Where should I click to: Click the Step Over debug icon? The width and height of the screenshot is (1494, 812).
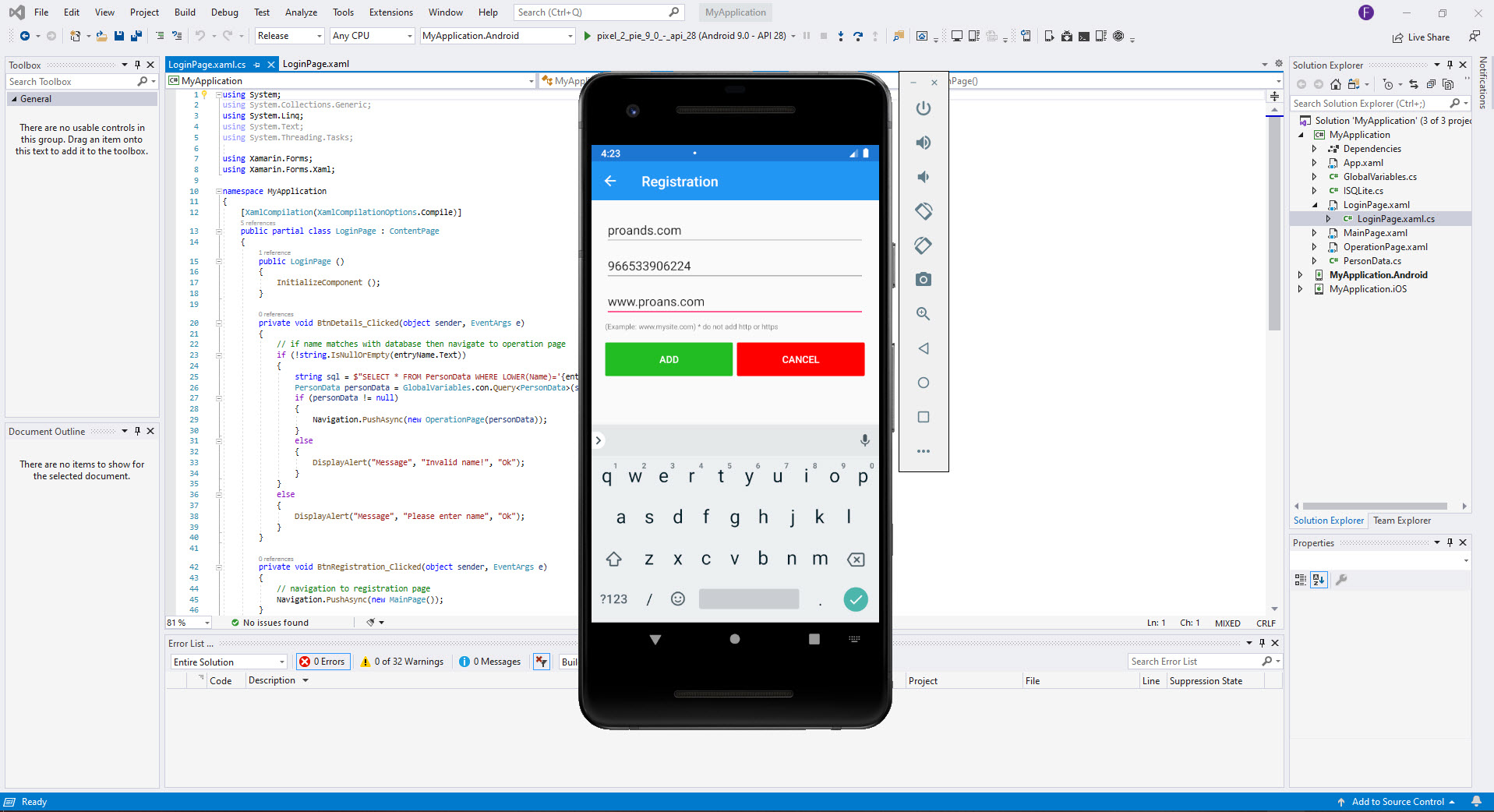(858, 36)
